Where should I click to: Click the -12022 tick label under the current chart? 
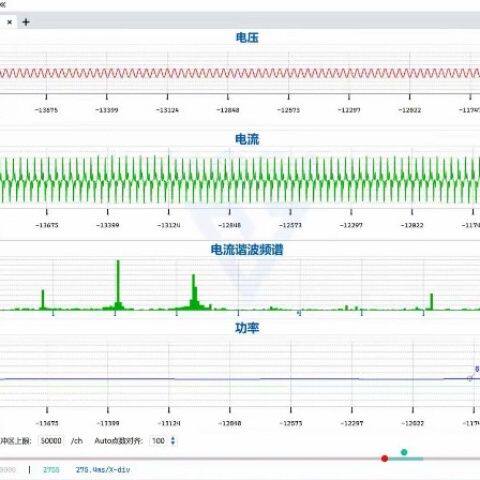[412, 225]
